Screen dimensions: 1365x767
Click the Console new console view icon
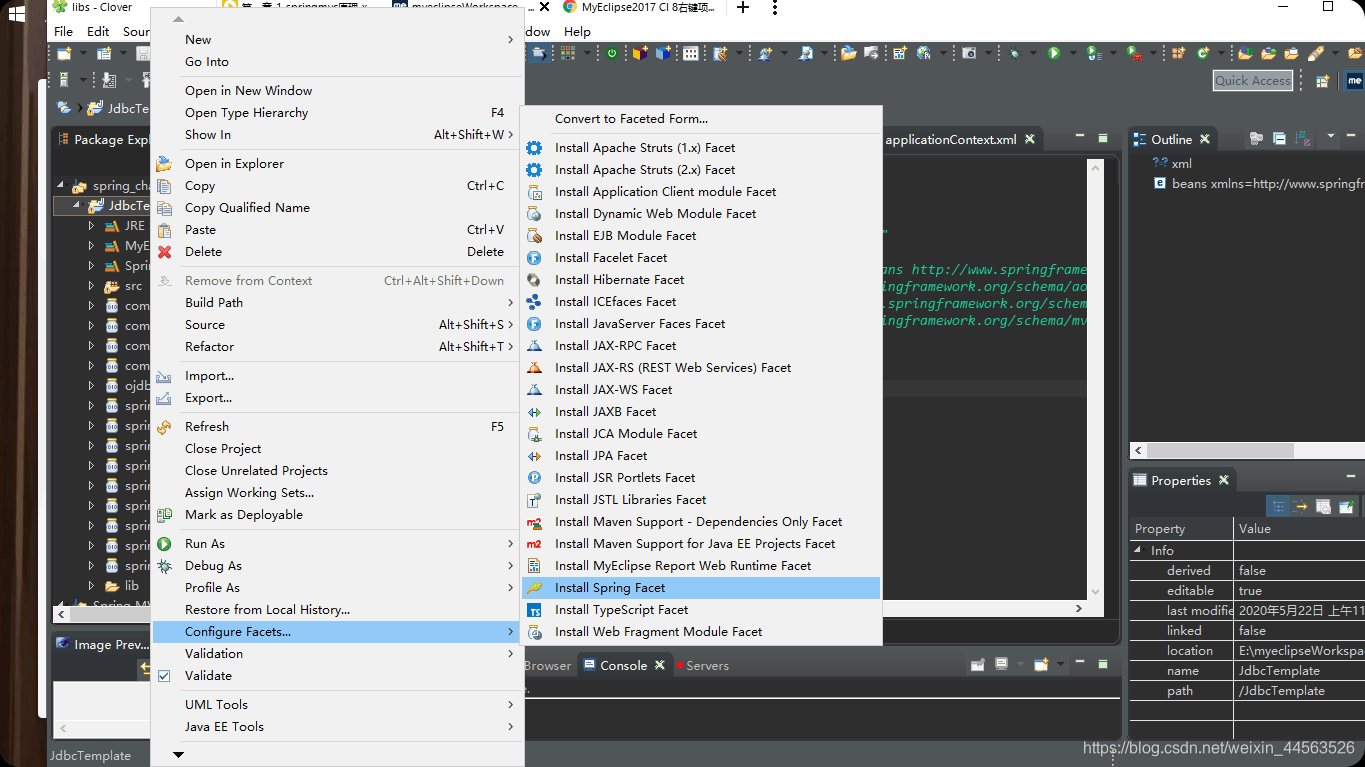coord(1040,665)
